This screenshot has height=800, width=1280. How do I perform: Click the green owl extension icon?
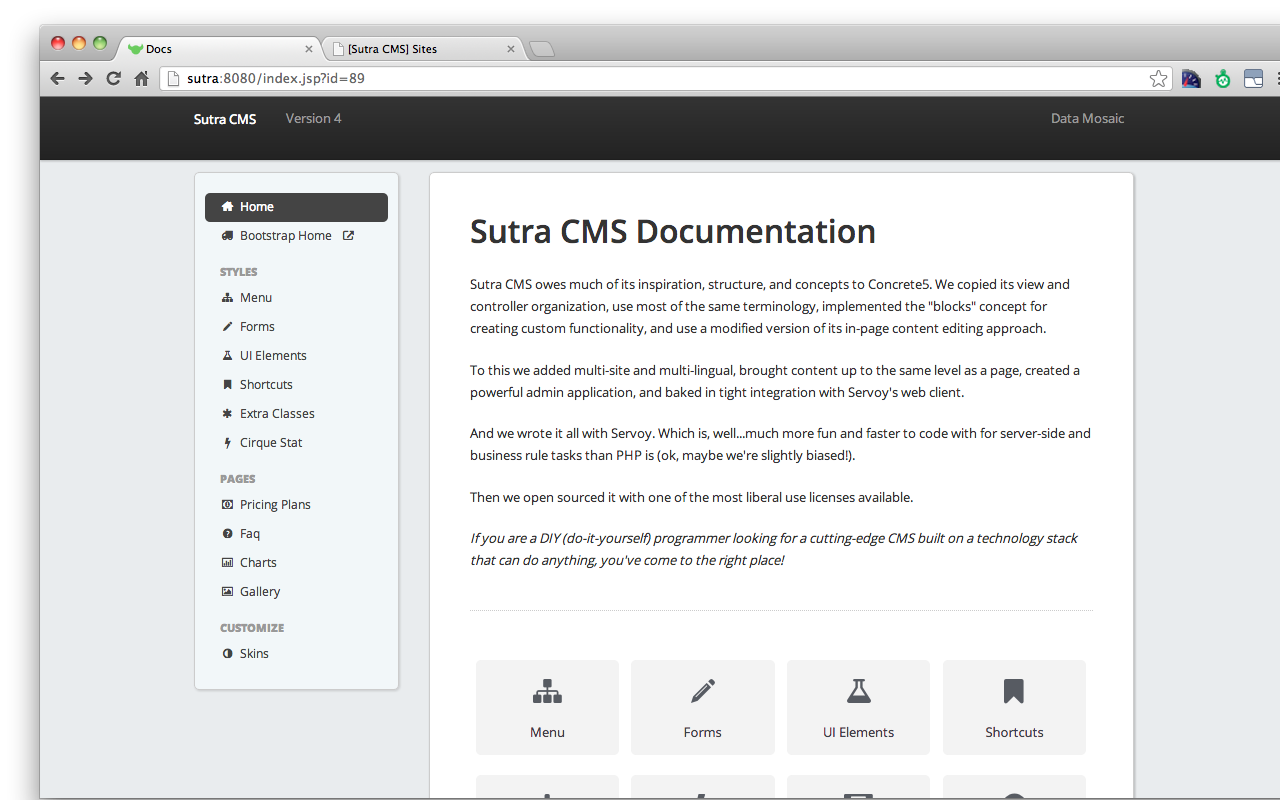(1222, 78)
